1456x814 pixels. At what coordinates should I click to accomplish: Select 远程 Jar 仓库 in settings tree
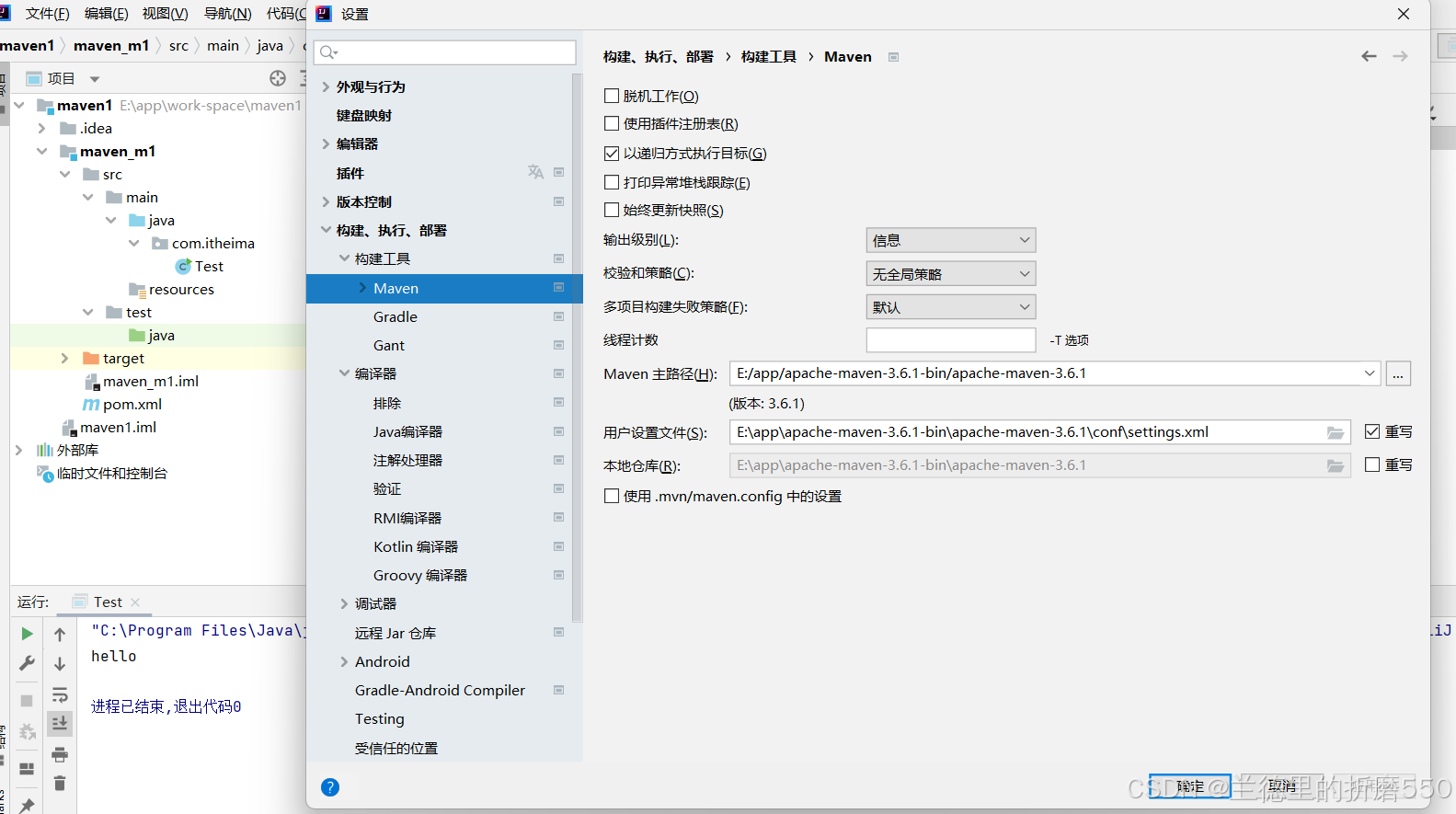click(396, 633)
